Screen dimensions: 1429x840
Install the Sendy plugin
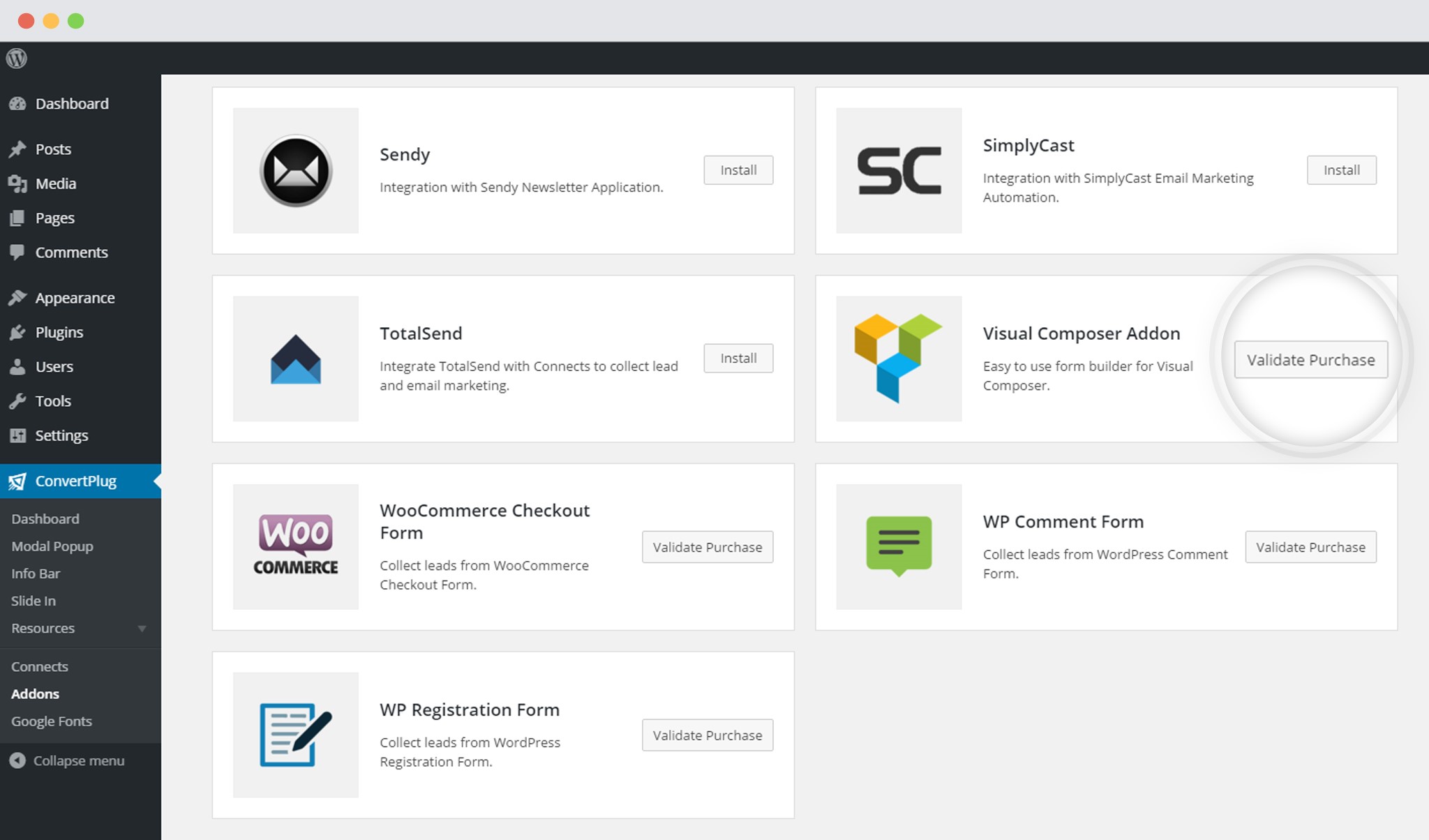coord(738,170)
